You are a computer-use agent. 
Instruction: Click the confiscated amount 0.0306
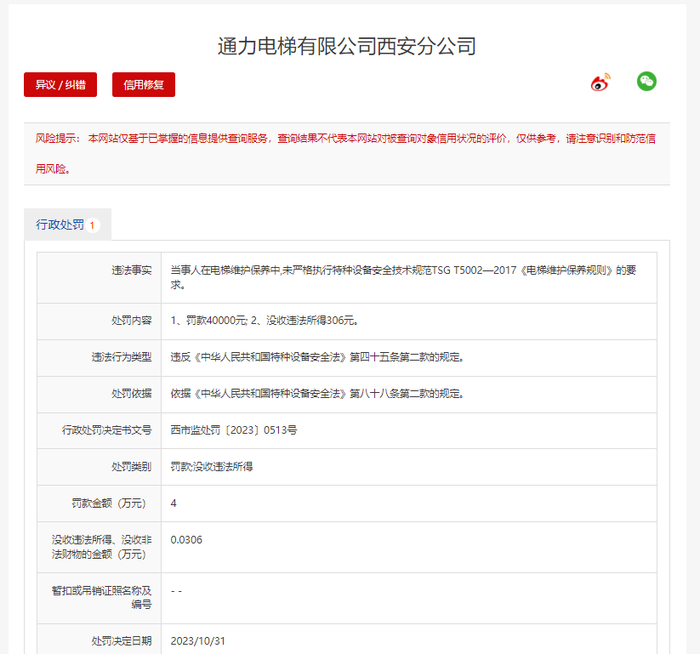click(186, 540)
